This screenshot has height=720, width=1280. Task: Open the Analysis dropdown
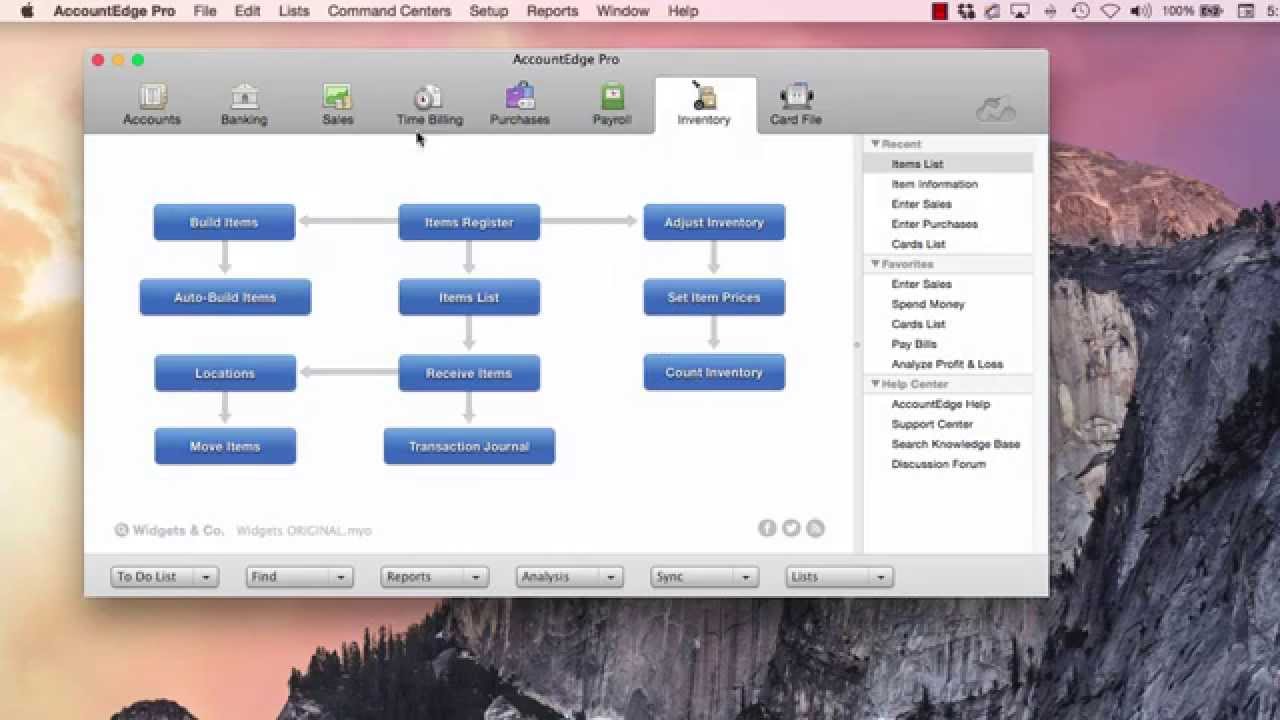coord(569,577)
